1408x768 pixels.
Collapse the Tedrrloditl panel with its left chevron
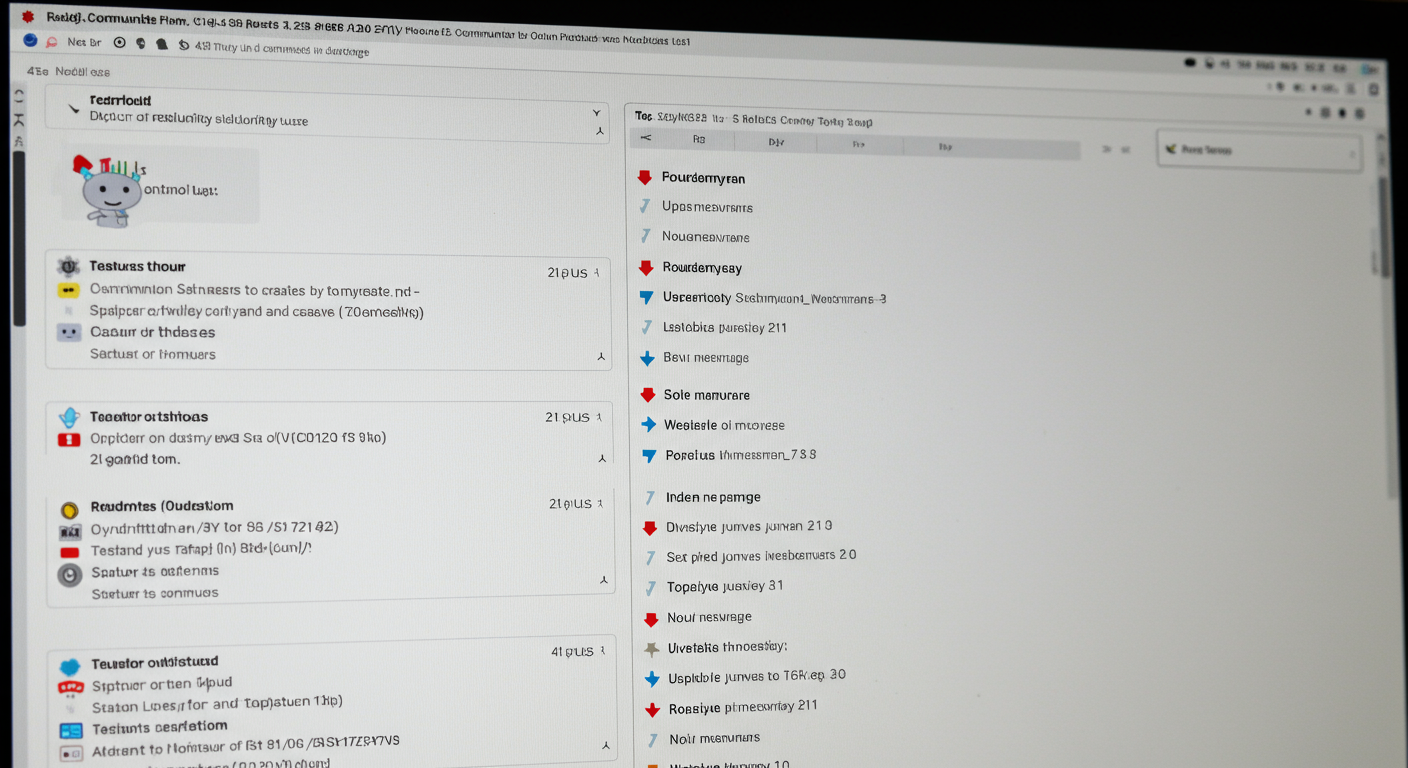point(73,108)
